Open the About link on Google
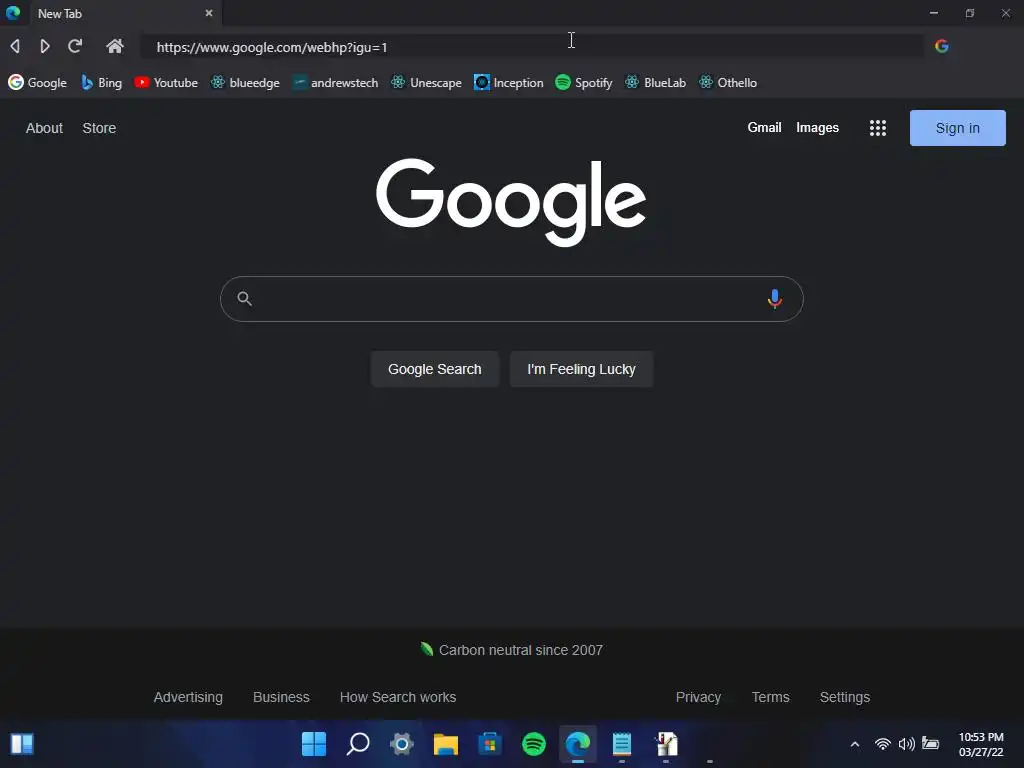This screenshot has width=1024, height=768. (44, 128)
